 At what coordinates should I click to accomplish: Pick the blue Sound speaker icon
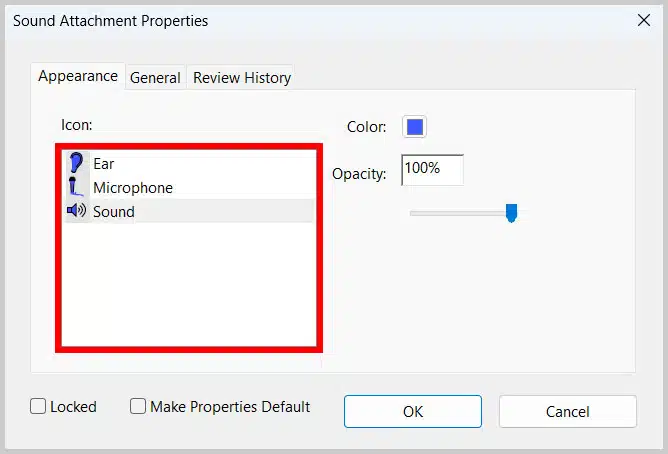point(77,211)
